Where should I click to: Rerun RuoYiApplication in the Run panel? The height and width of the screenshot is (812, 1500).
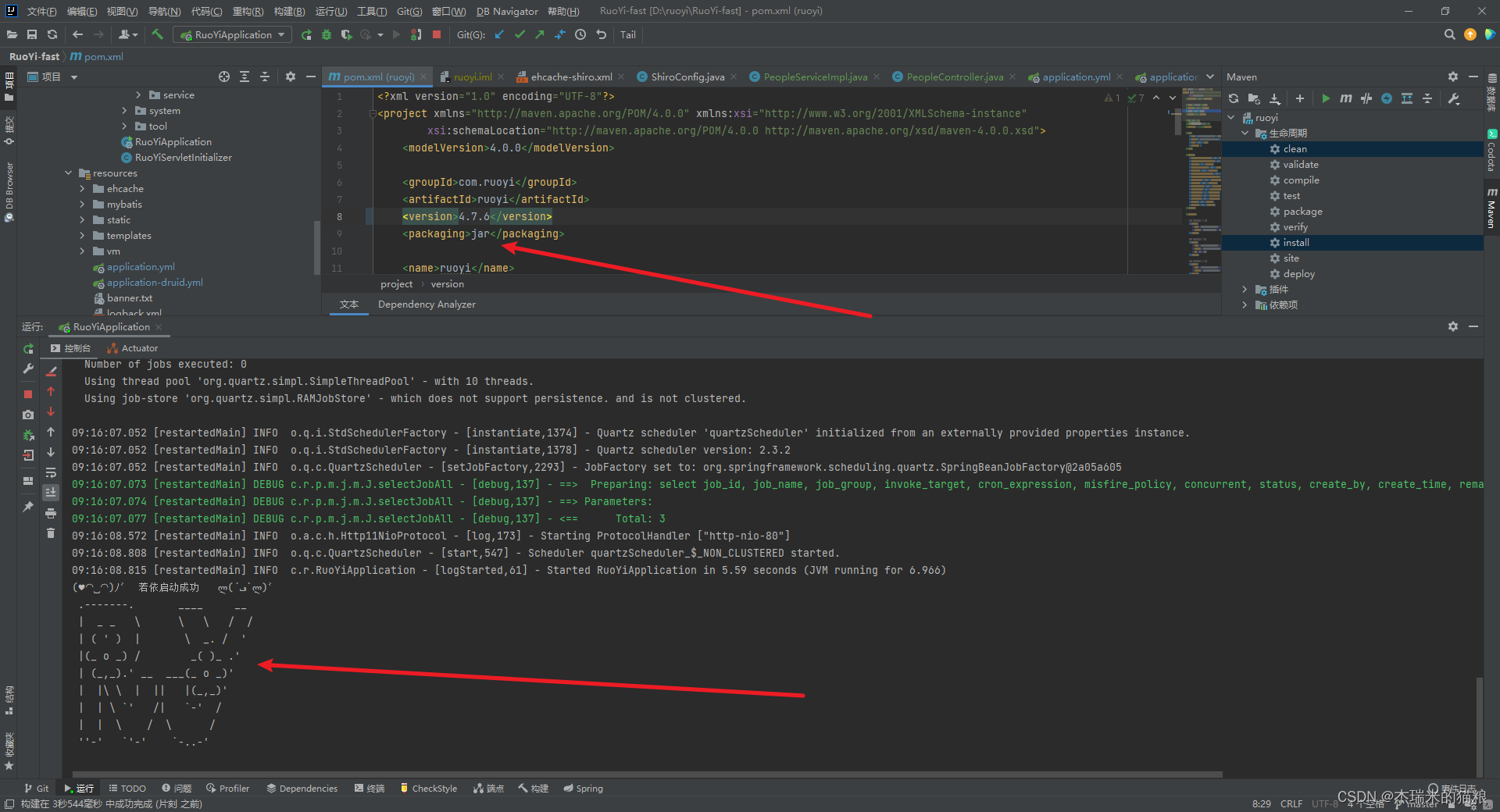click(x=28, y=349)
